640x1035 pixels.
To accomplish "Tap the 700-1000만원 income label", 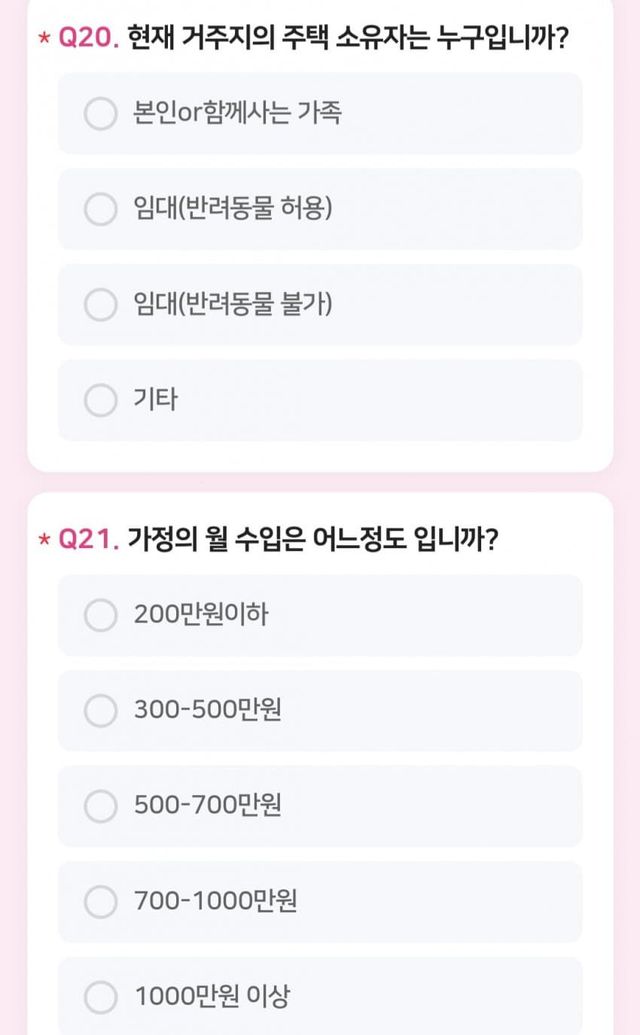I will tap(216, 902).
